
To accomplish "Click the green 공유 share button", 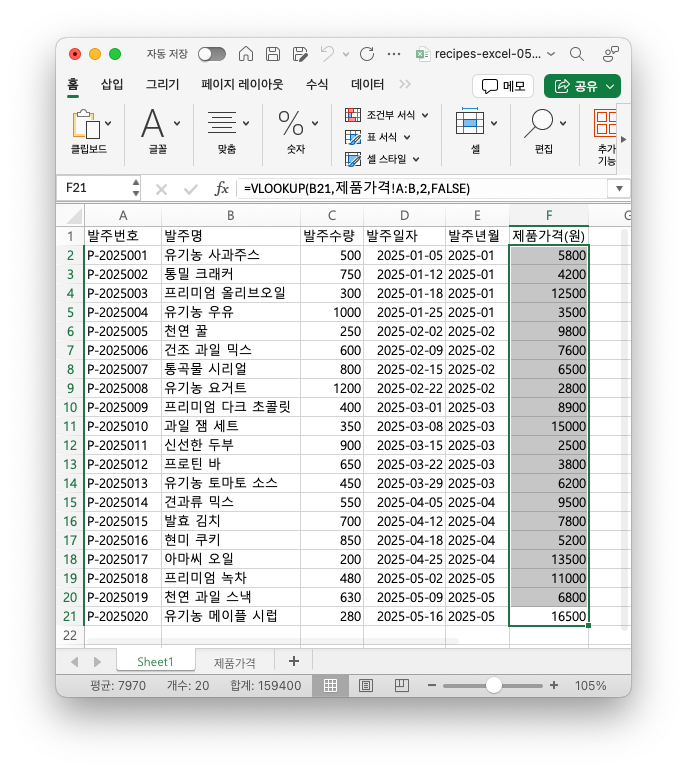I will point(582,86).
